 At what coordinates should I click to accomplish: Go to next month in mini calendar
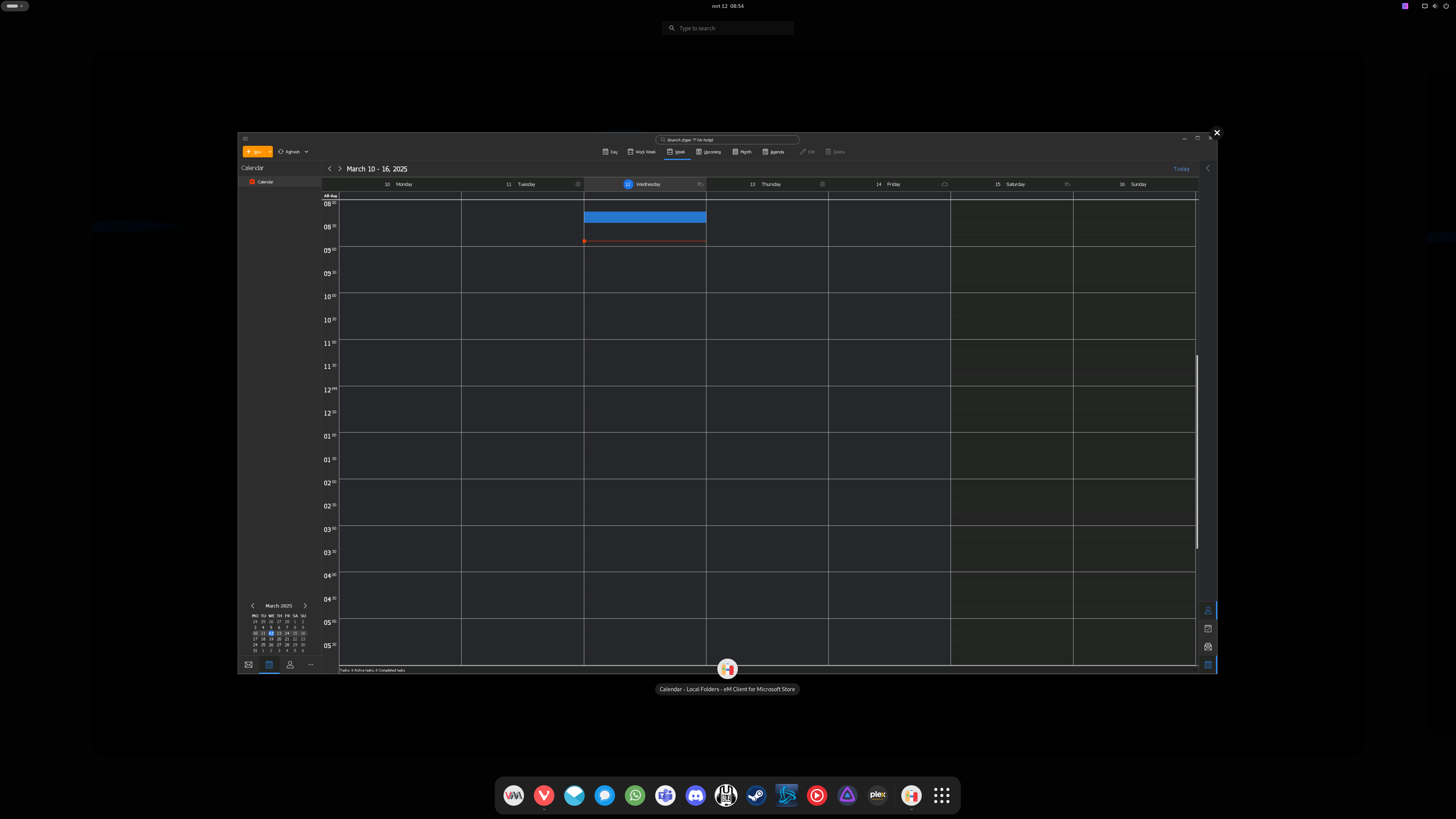coord(305,606)
